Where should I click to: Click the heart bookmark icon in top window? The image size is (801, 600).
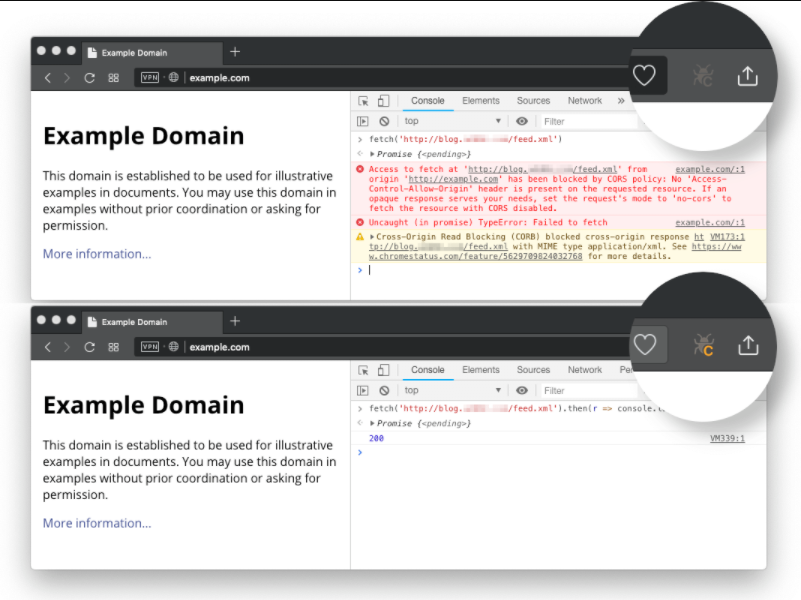click(644, 76)
